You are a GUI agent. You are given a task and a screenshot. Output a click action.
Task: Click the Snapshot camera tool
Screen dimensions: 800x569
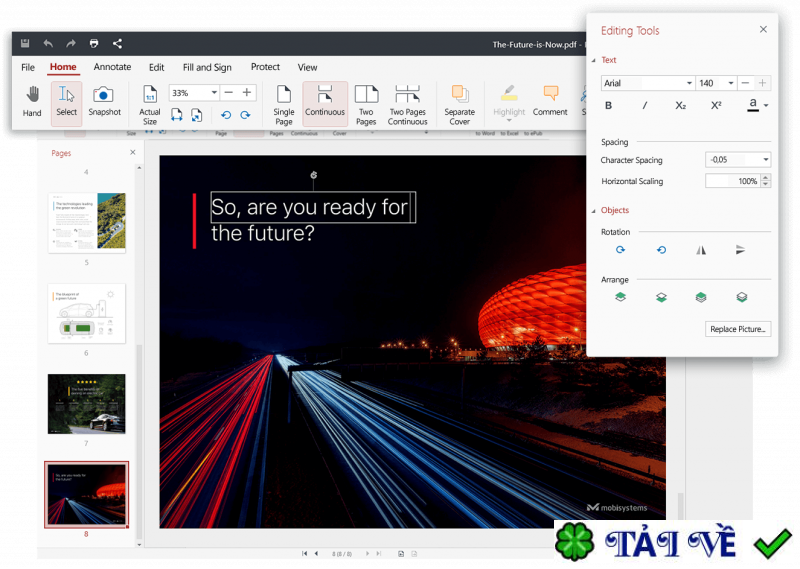[104, 101]
